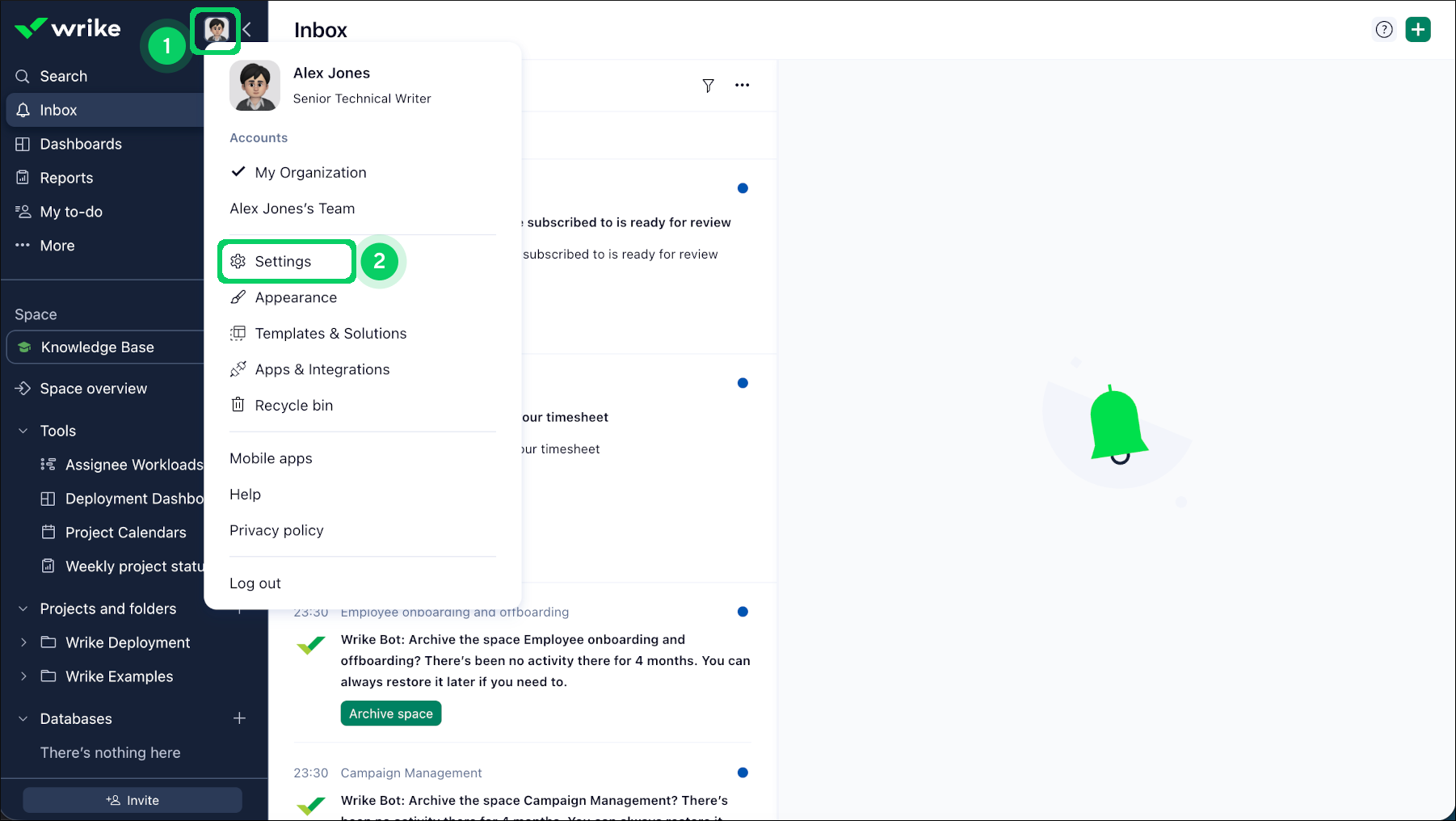Select Reports in the sidebar
The height and width of the screenshot is (821, 1456).
pyautogui.click(x=67, y=178)
